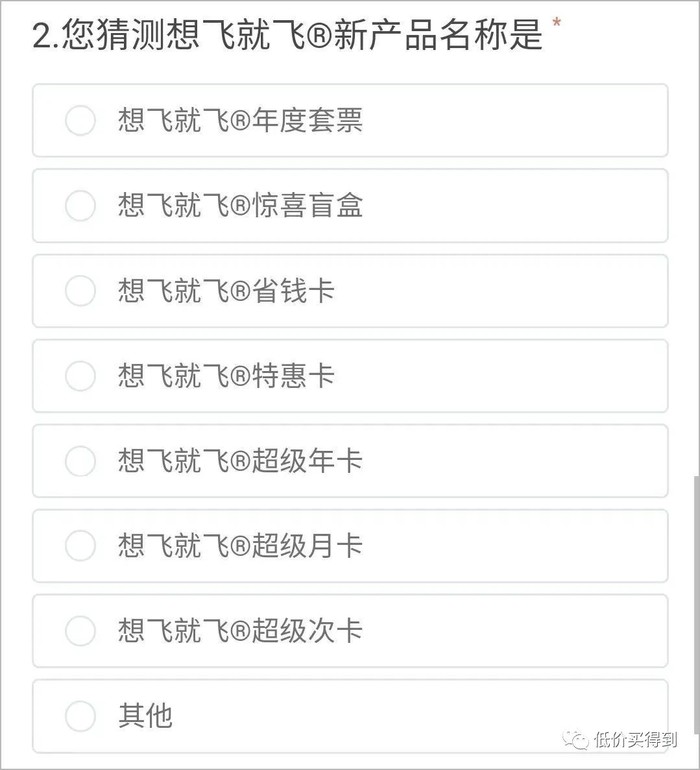Click the 想飞就飞®惊喜盲盒 option text
The height and width of the screenshot is (770, 700).
pyautogui.click(x=240, y=206)
